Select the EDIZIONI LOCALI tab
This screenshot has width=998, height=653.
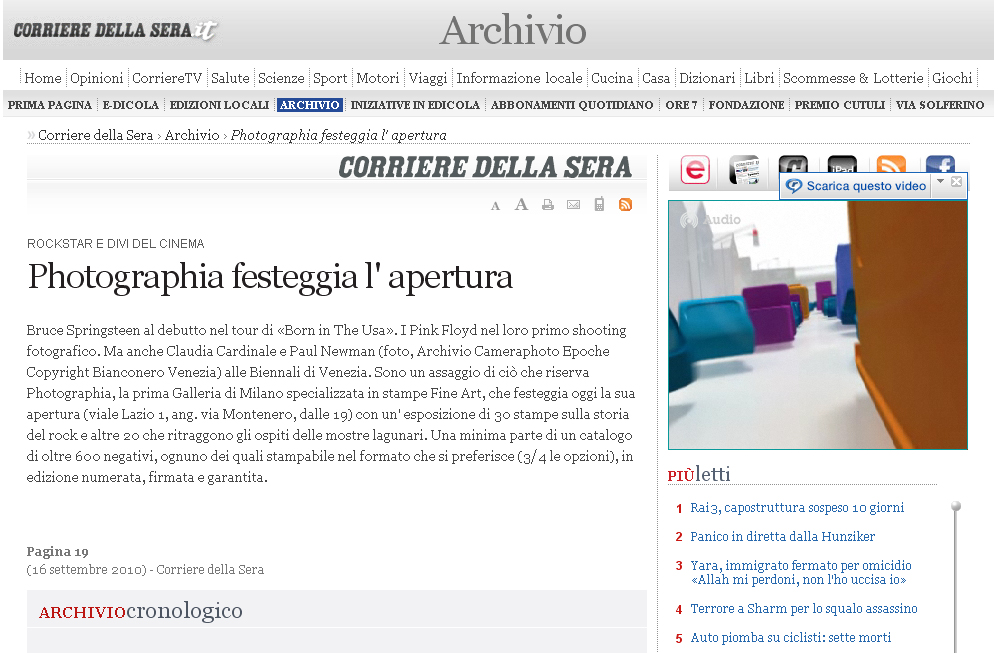[x=219, y=105]
